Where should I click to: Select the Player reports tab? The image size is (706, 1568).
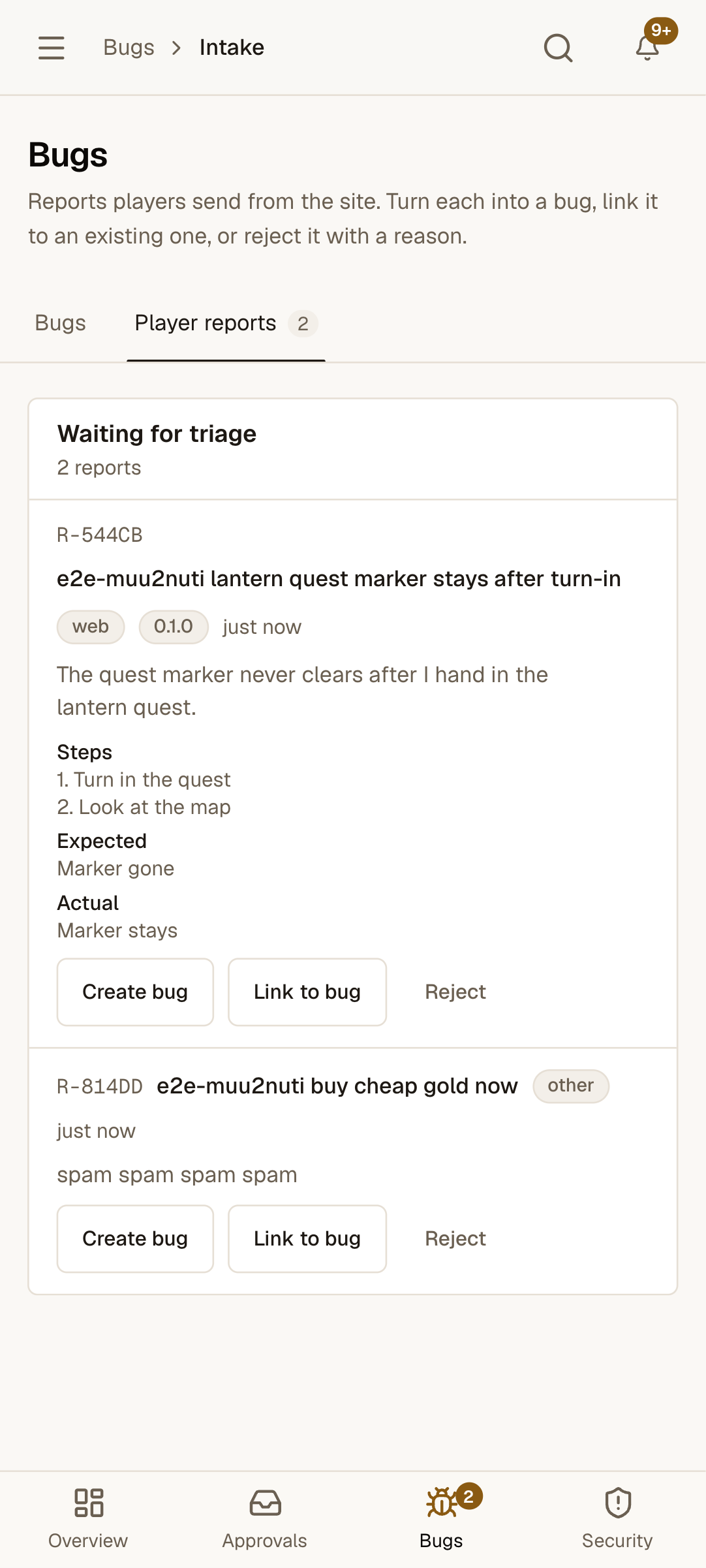[226, 323]
